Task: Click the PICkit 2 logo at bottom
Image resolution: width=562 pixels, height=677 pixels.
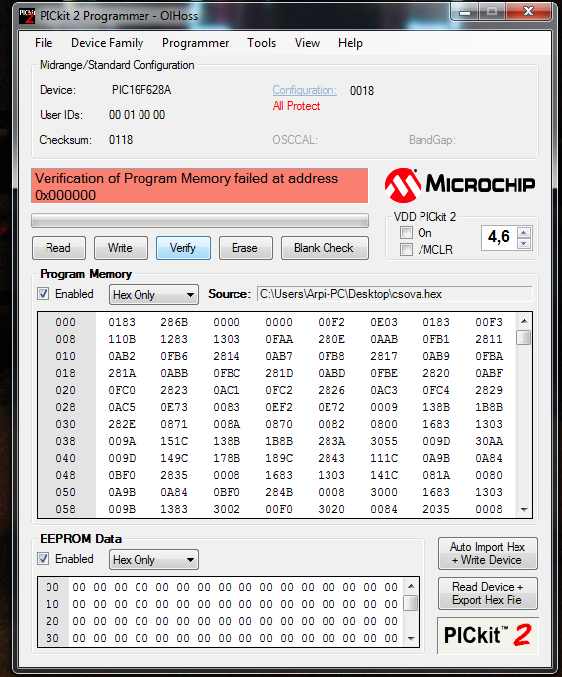Action: click(488, 635)
